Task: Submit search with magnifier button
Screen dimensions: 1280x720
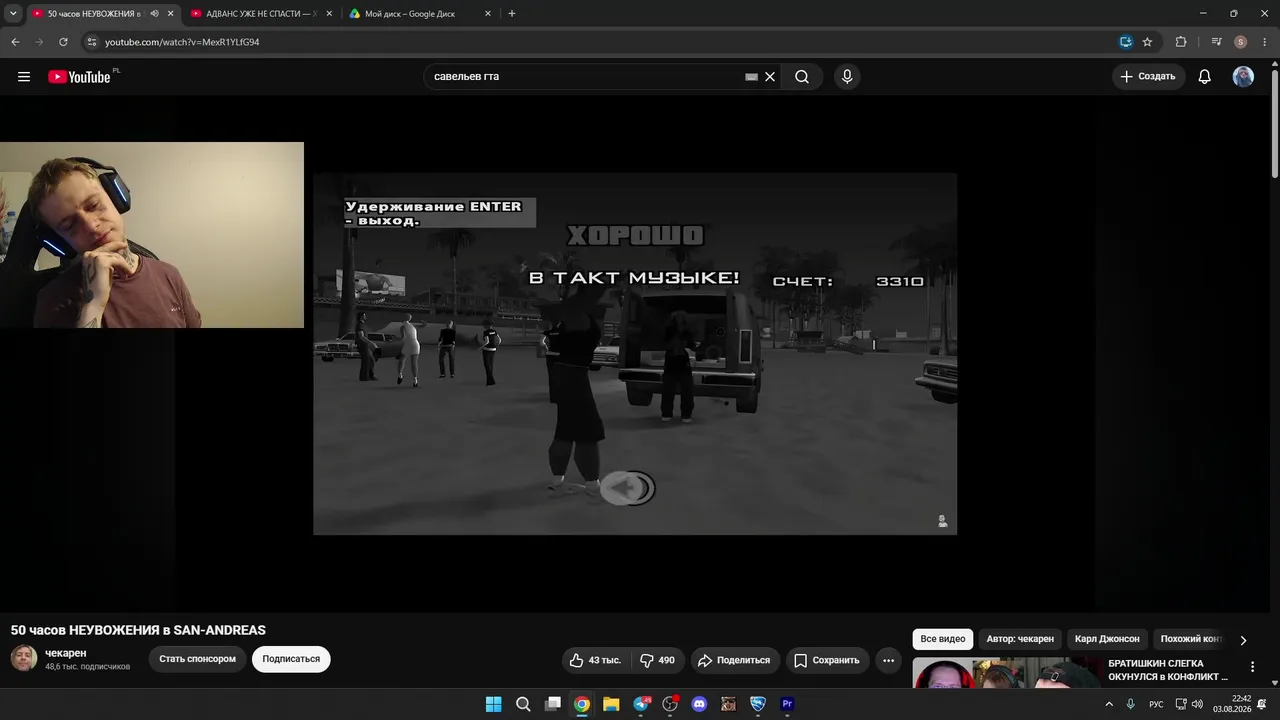Action: 802,77
